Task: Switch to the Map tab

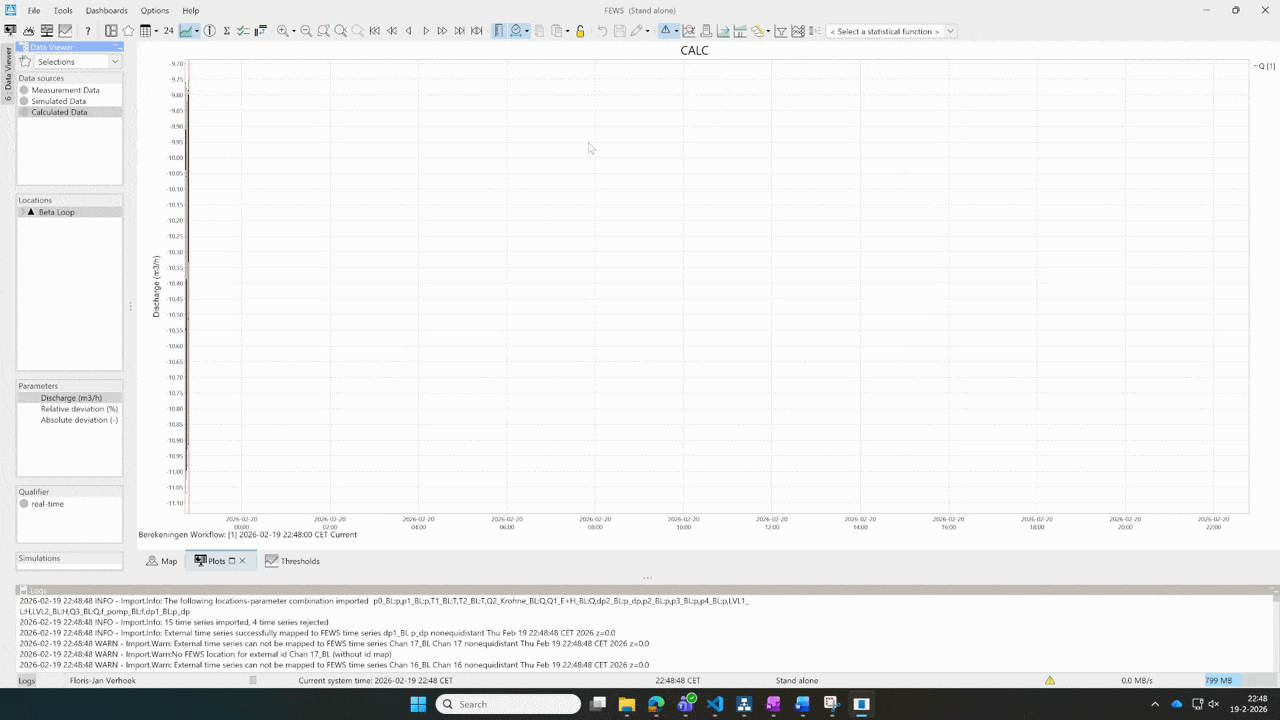Action: tap(161, 561)
